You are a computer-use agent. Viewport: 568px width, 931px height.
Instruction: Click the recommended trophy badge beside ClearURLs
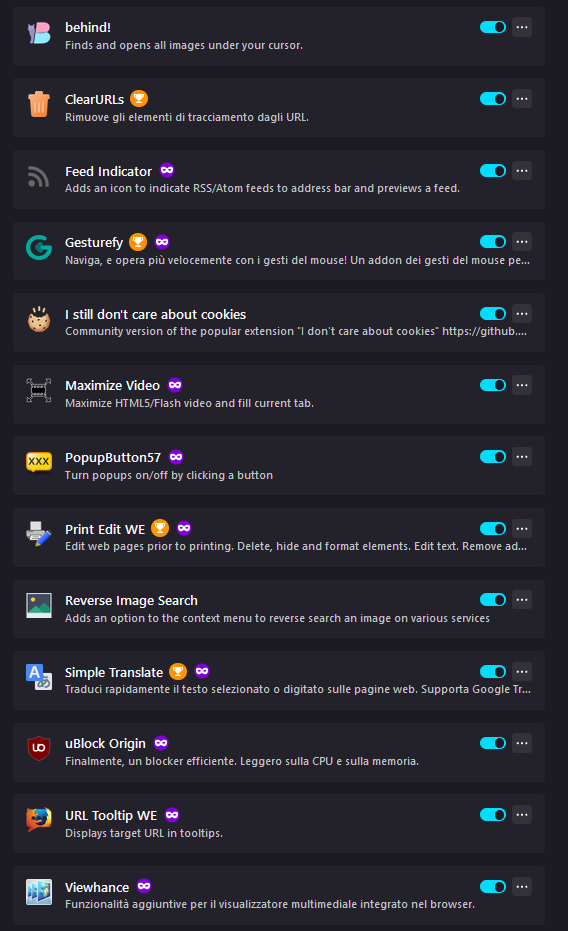click(x=139, y=99)
